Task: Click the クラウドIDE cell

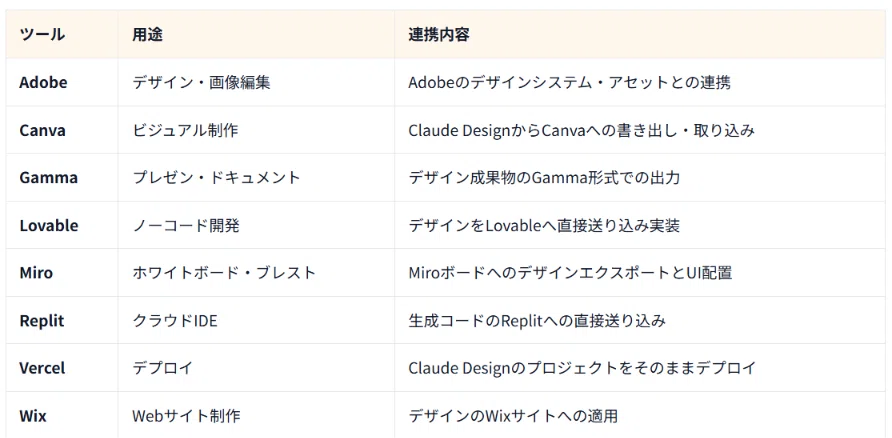Action: (256, 320)
